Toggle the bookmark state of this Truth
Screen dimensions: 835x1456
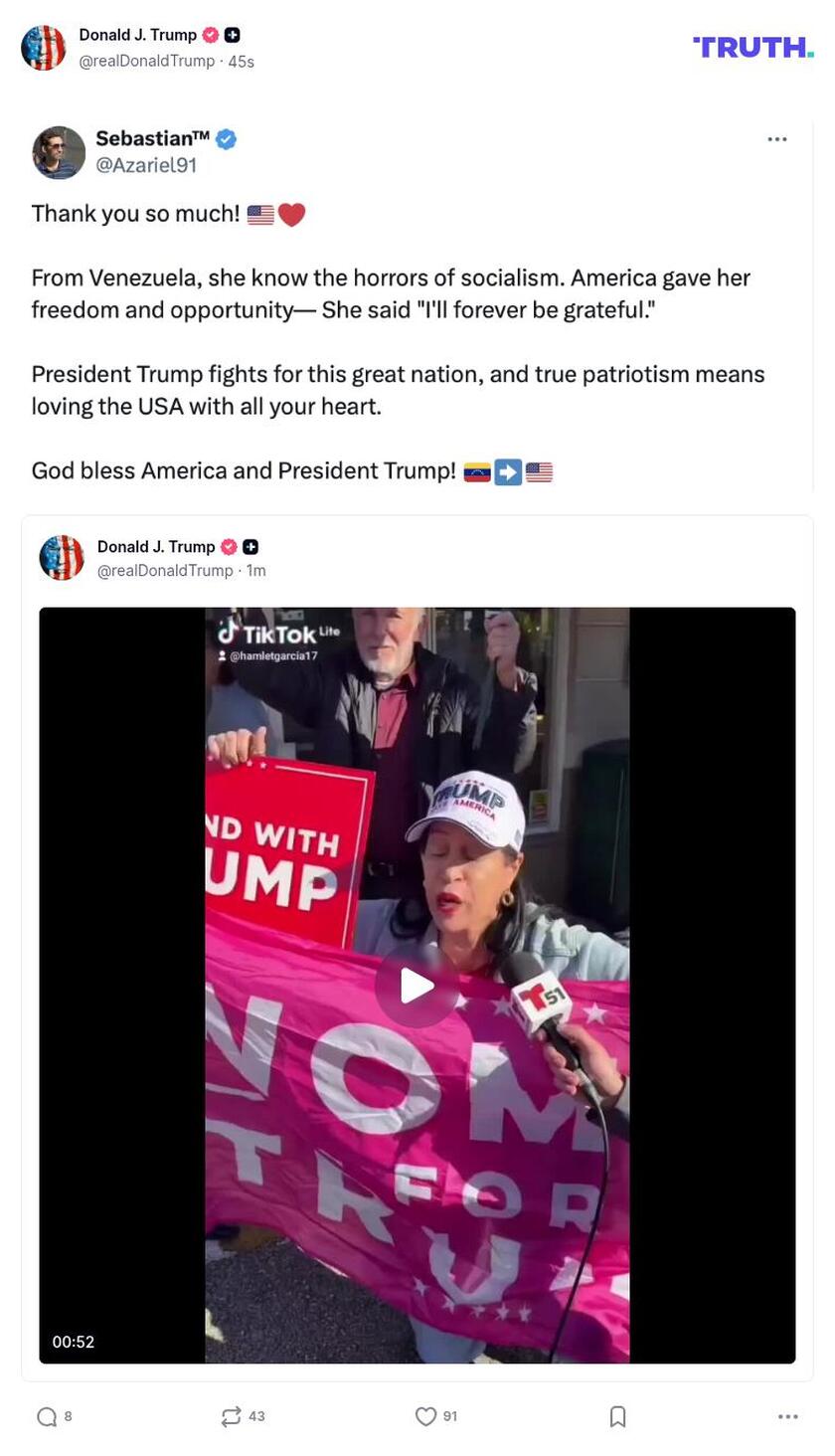(x=617, y=1415)
